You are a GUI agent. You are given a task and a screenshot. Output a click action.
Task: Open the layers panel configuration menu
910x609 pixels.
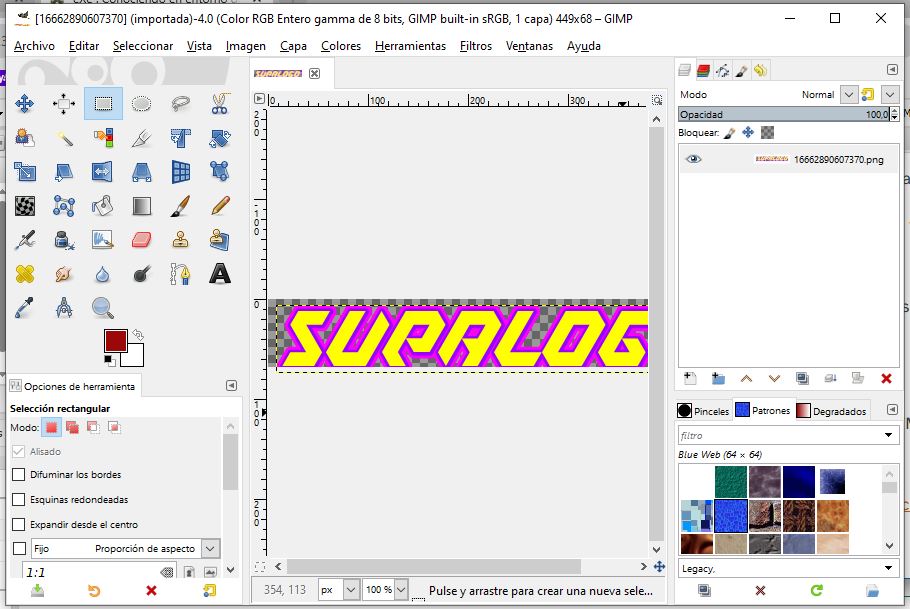point(893,70)
